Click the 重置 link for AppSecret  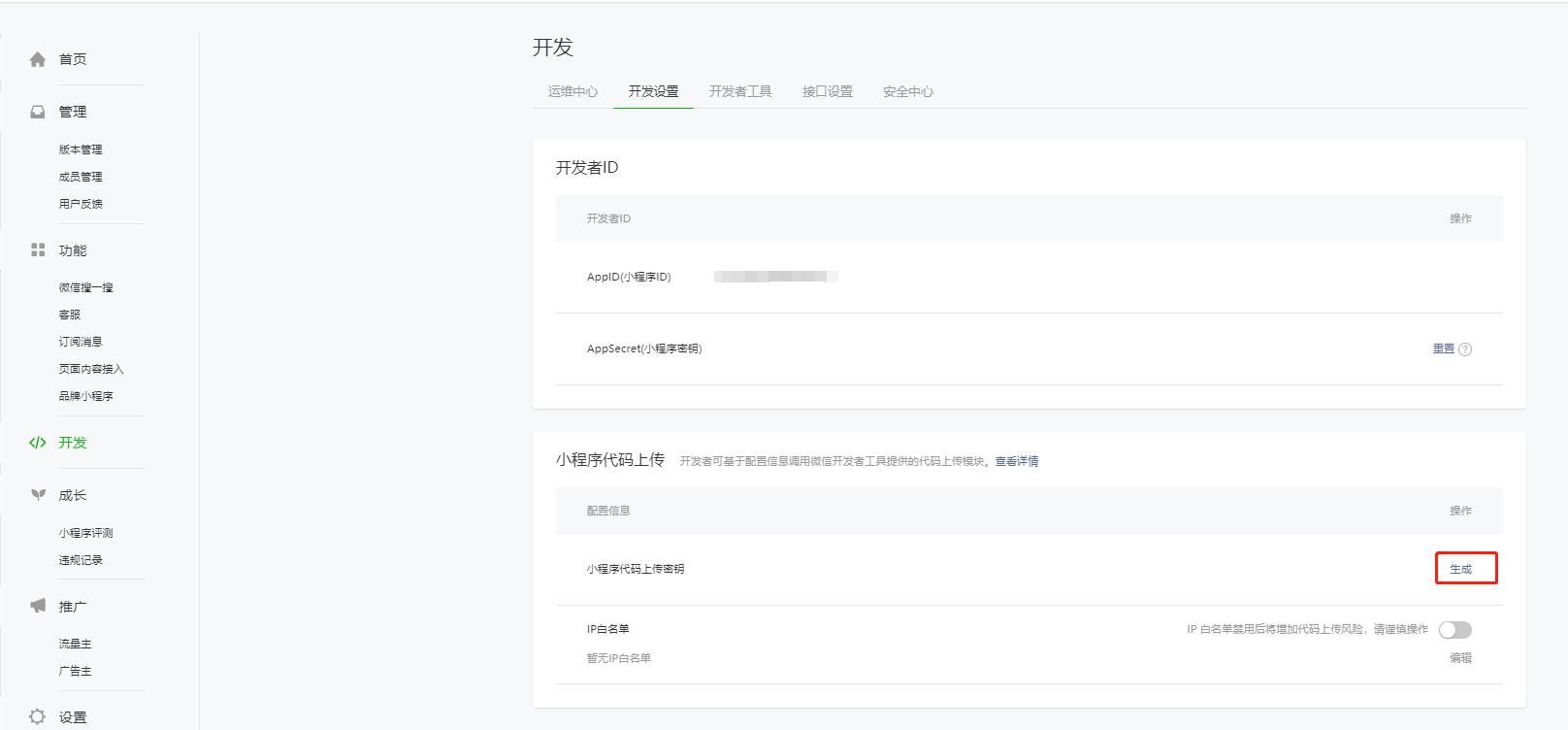click(1444, 348)
